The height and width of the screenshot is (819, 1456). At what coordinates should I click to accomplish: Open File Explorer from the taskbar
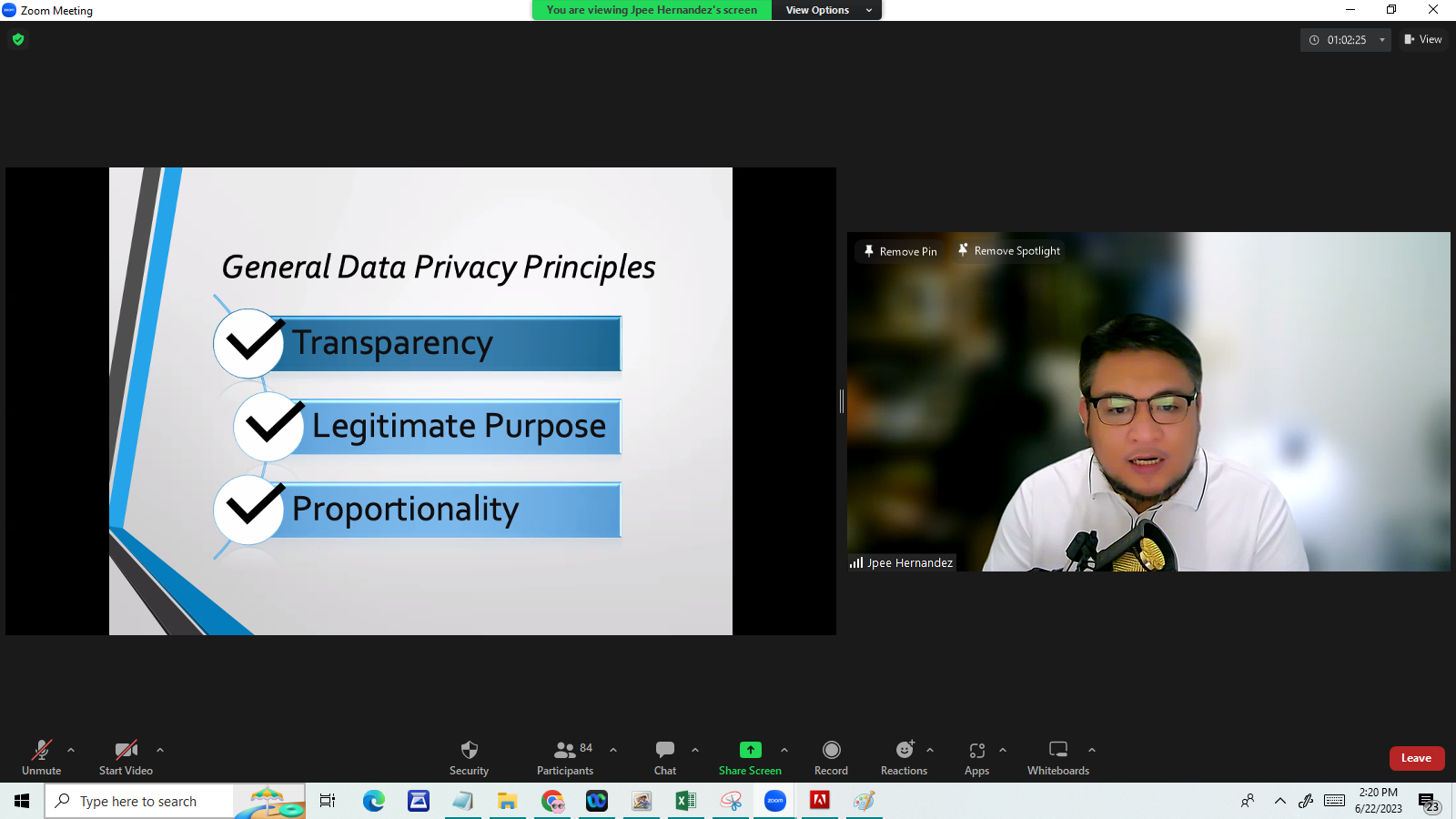pos(507,801)
